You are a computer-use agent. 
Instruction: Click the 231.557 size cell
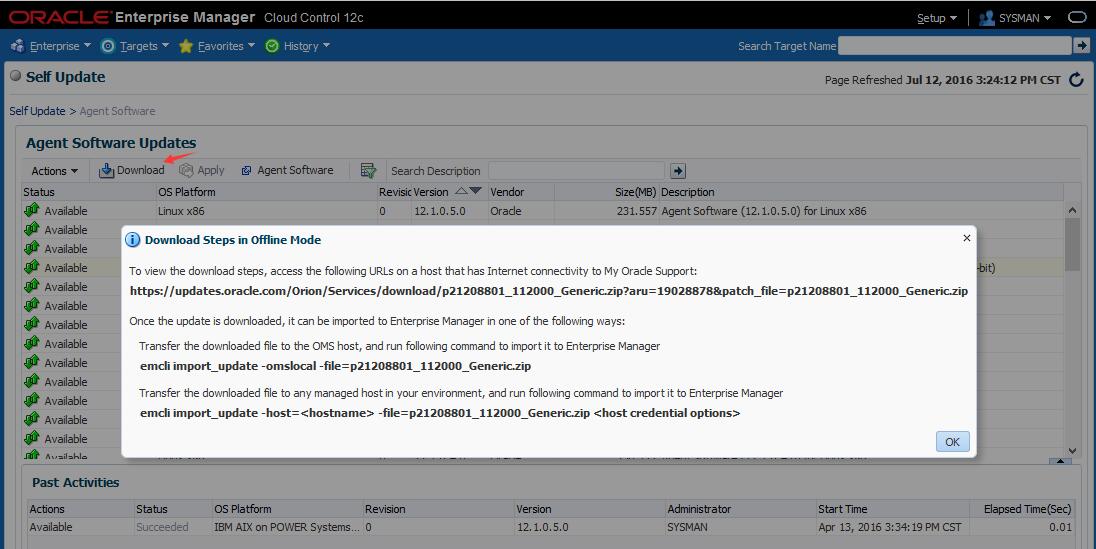(x=637, y=211)
